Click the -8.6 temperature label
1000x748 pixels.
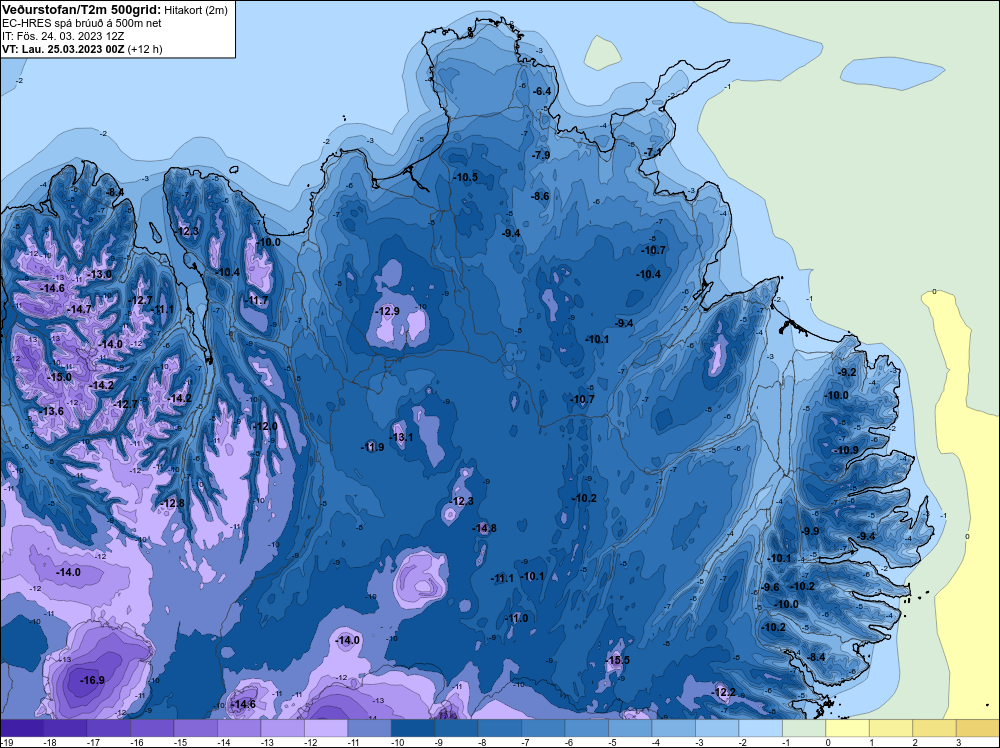point(540,196)
